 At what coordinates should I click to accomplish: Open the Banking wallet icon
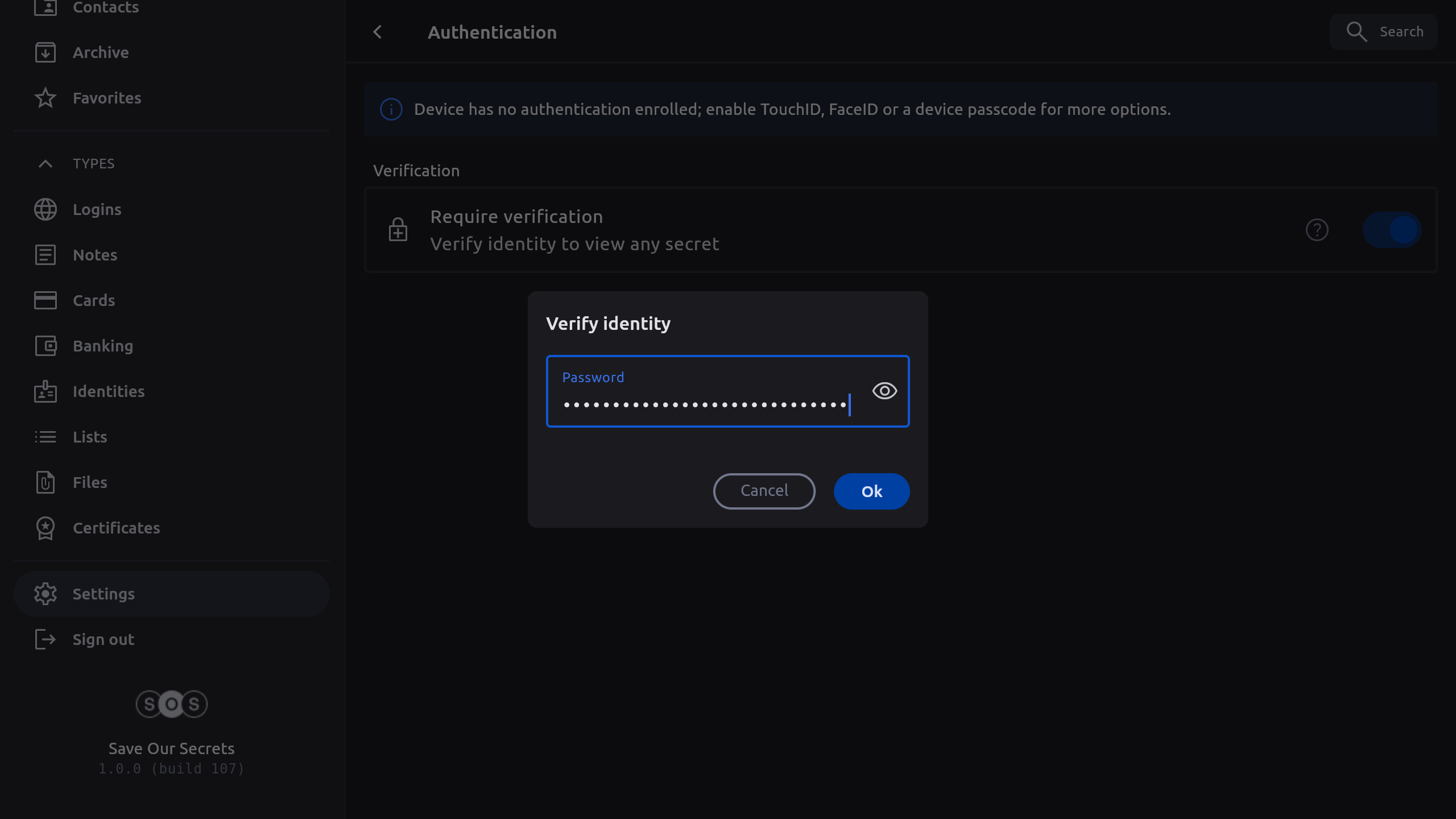(x=45, y=346)
